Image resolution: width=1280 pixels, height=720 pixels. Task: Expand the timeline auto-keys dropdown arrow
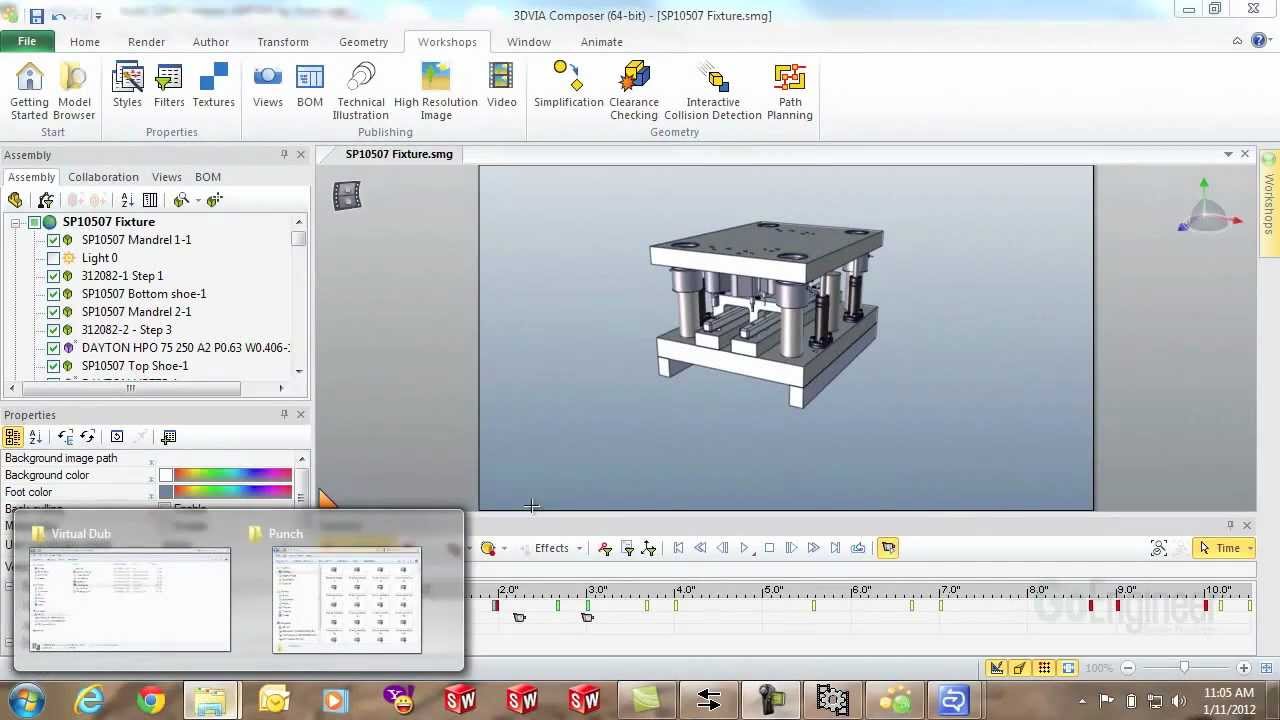click(504, 548)
